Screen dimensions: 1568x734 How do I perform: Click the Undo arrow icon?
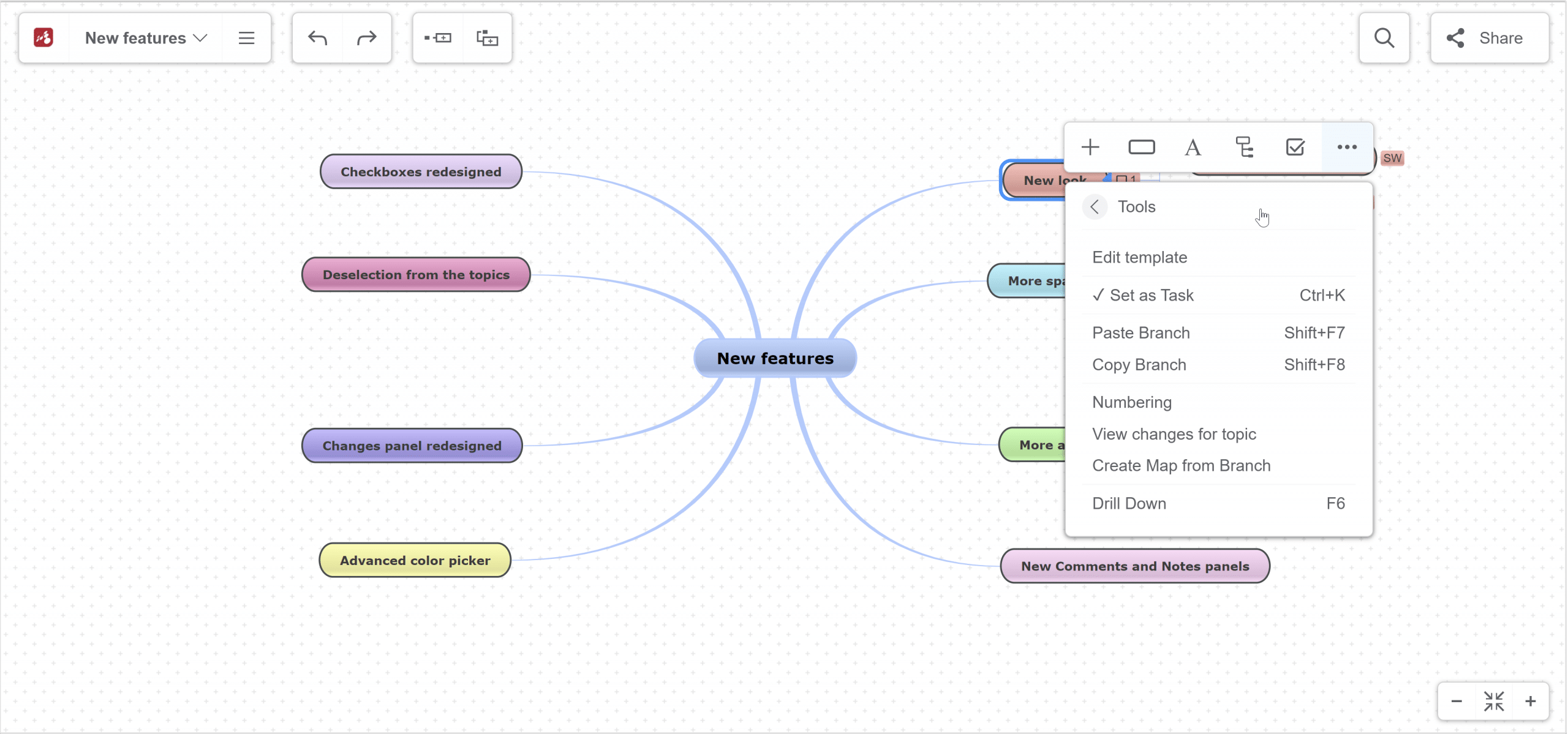(x=317, y=38)
